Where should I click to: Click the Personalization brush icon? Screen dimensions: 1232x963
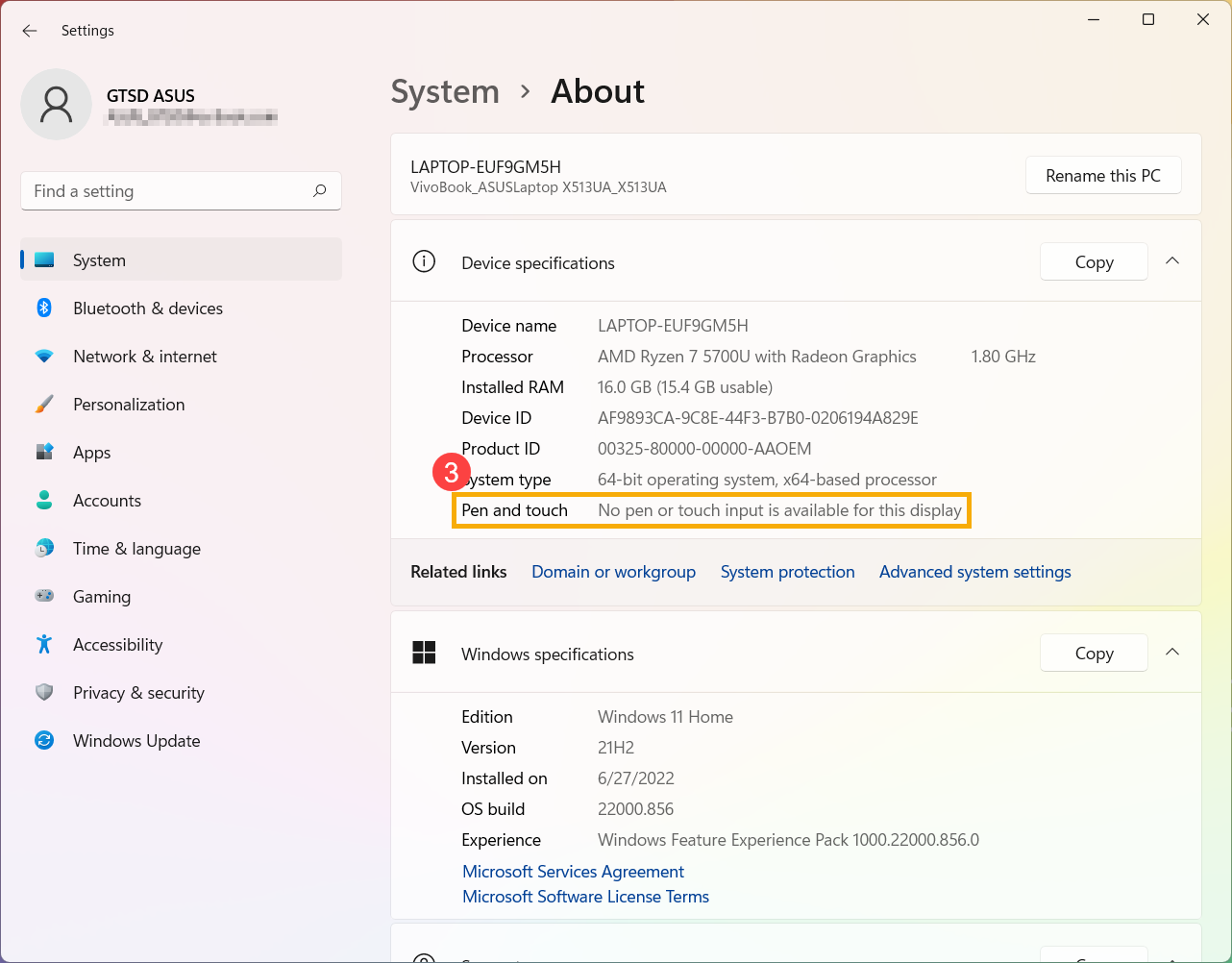coord(44,405)
